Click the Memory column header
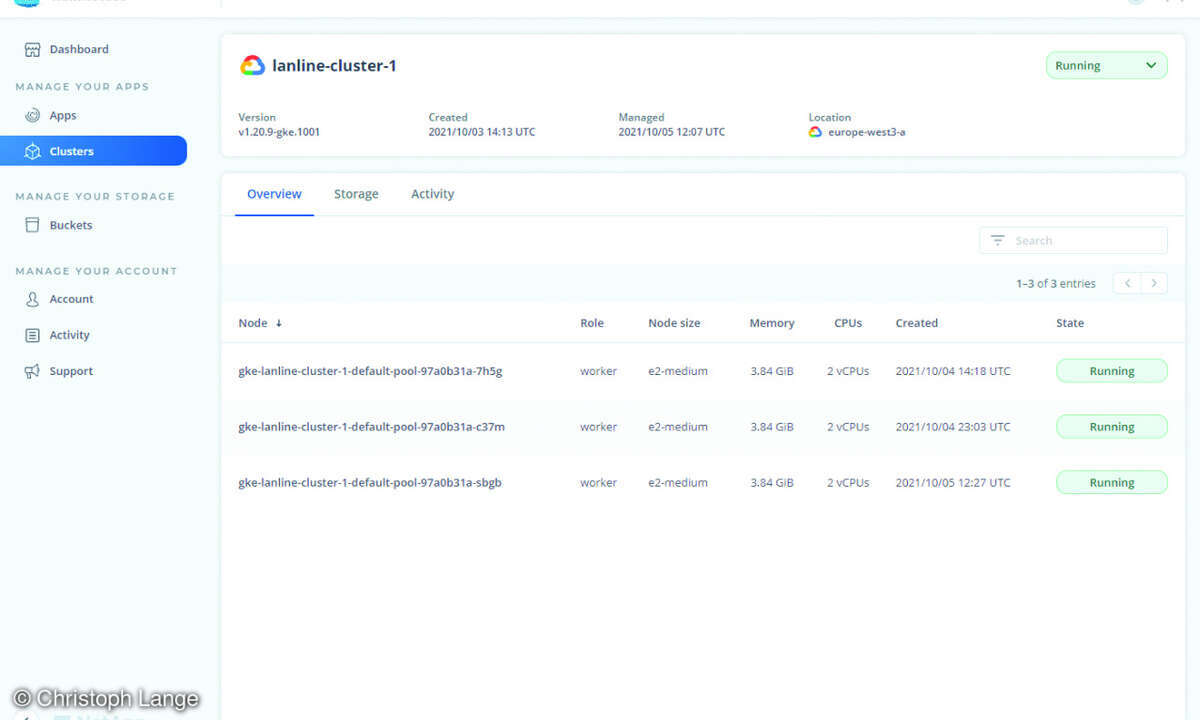Image resolution: width=1200 pixels, height=720 pixels. (772, 323)
